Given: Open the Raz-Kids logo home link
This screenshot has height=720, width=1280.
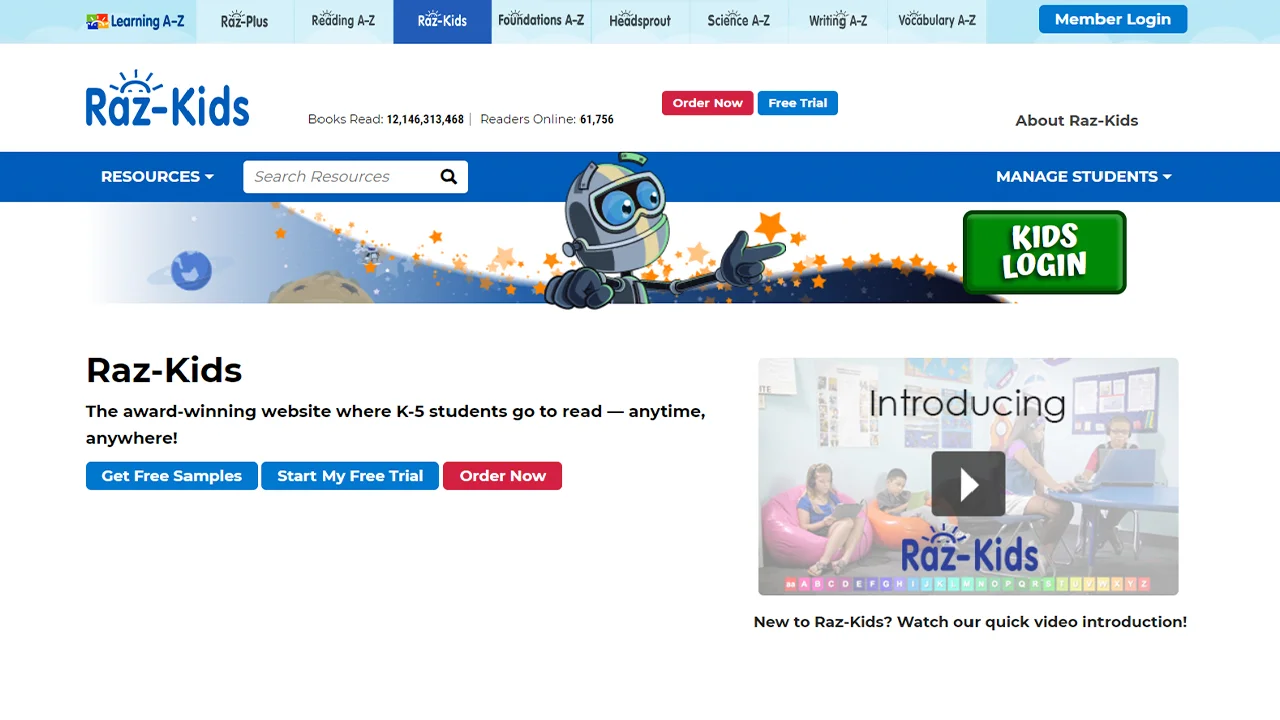Looking at the screenshot, I should click(167, 98).
